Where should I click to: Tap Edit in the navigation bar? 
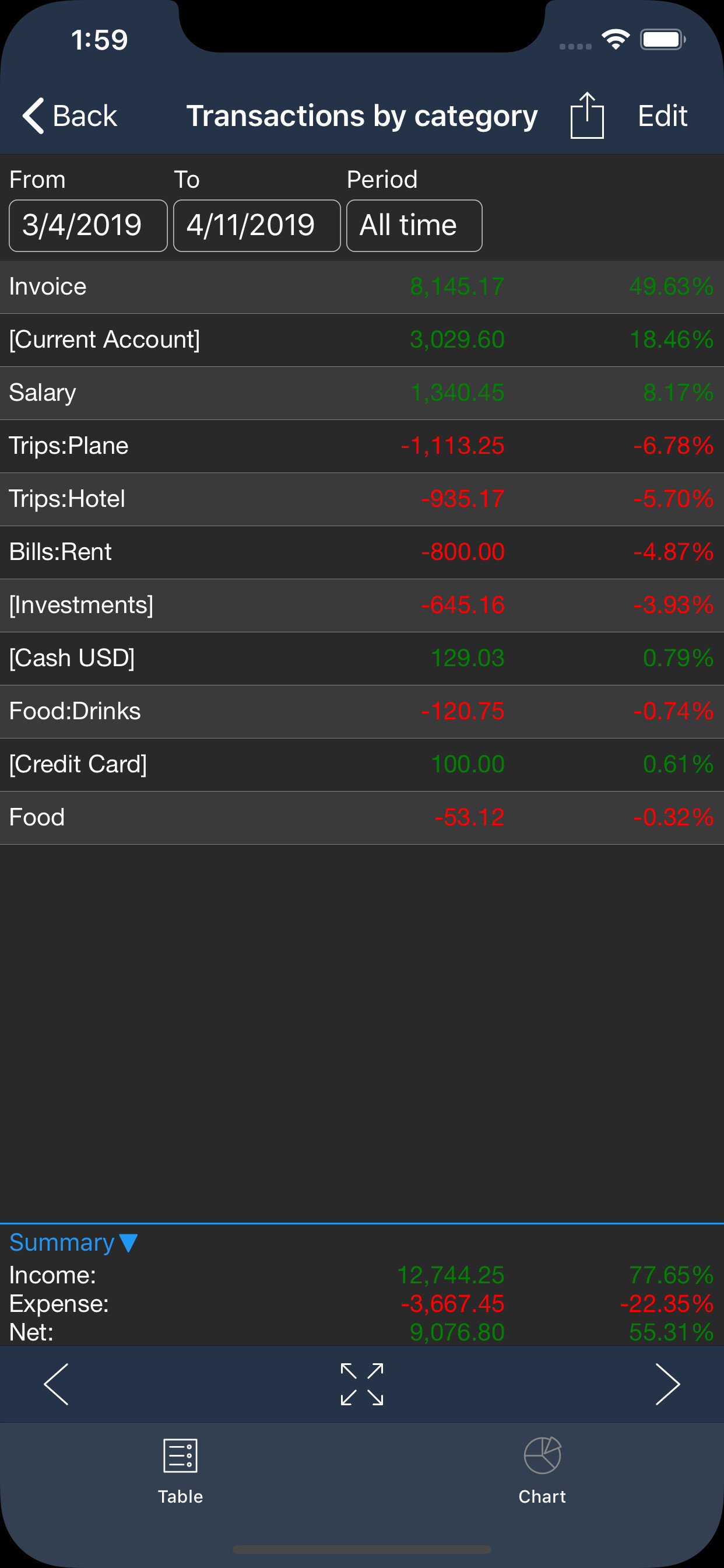coord(662,116)
